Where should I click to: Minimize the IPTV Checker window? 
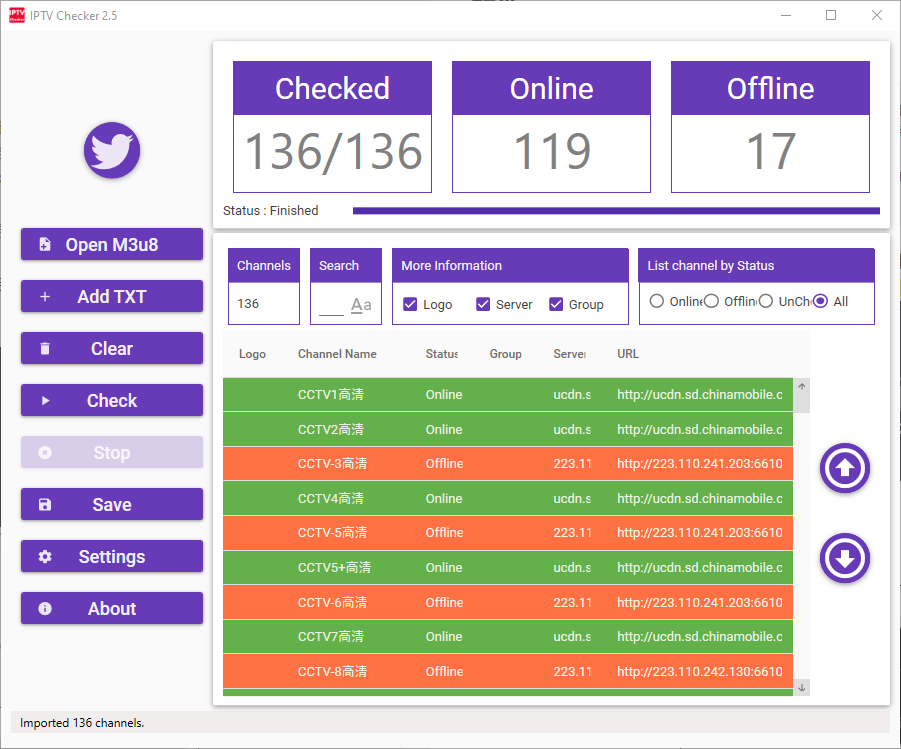pyautogui.click(x=786, y=16)
